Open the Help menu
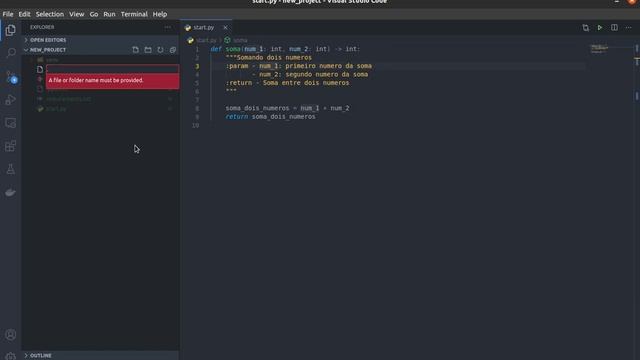Image resolution: width=640 pixels, height=360 pixels. 160,14
